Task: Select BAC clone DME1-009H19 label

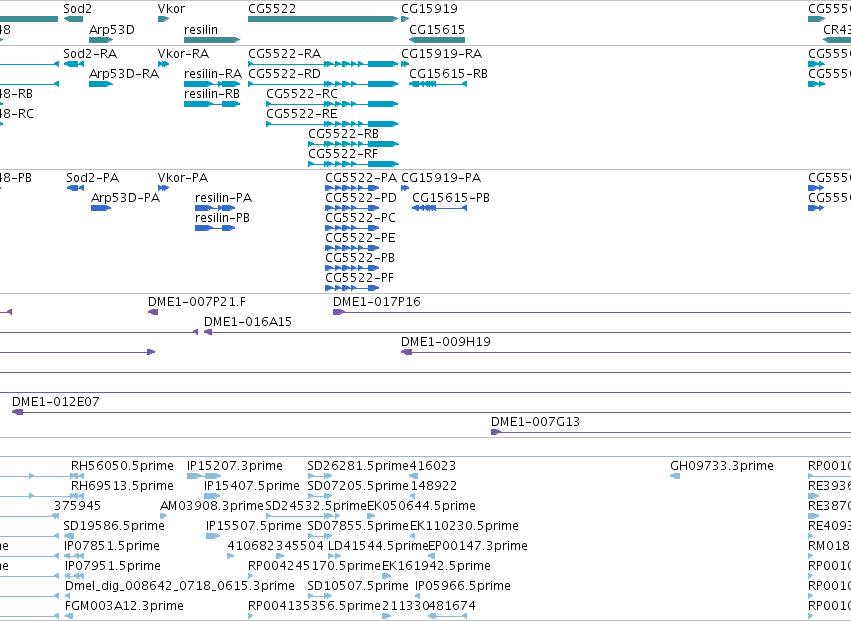Action: pyautogui.click(x=446, y=343)
